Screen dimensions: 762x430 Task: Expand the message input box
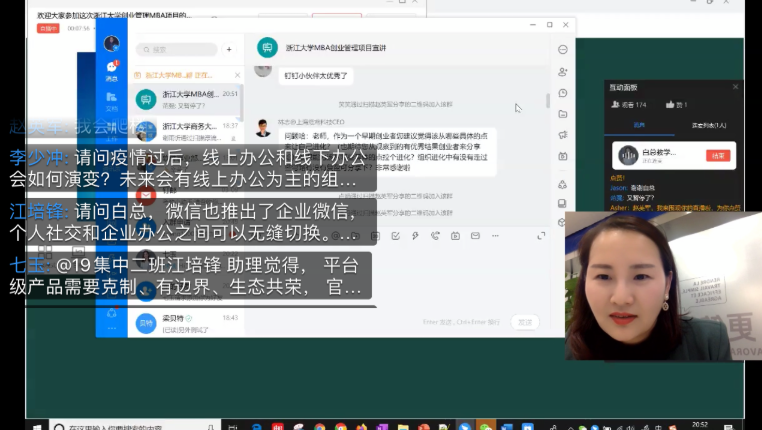541,236
